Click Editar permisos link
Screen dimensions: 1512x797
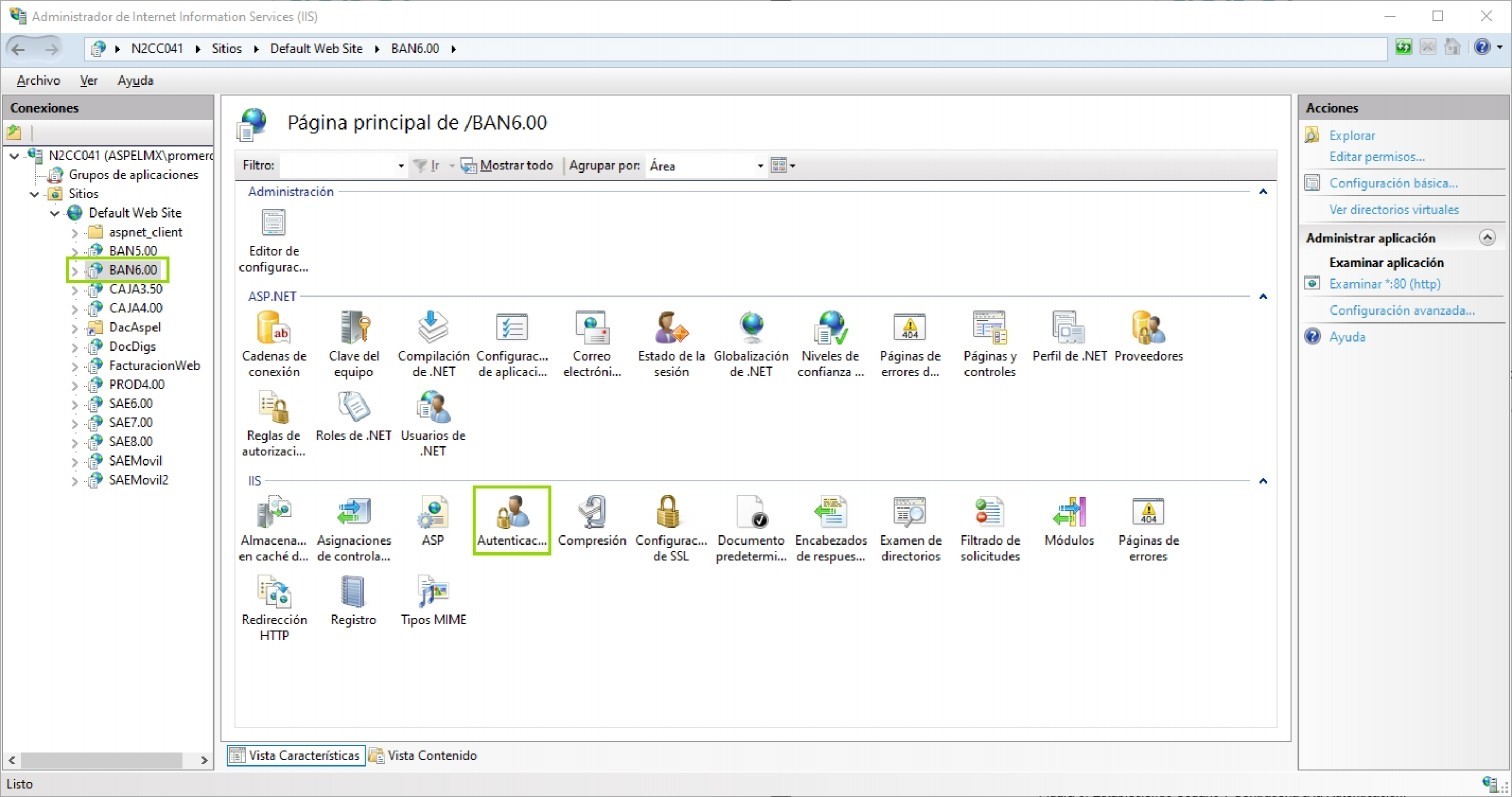(1376, 157)
